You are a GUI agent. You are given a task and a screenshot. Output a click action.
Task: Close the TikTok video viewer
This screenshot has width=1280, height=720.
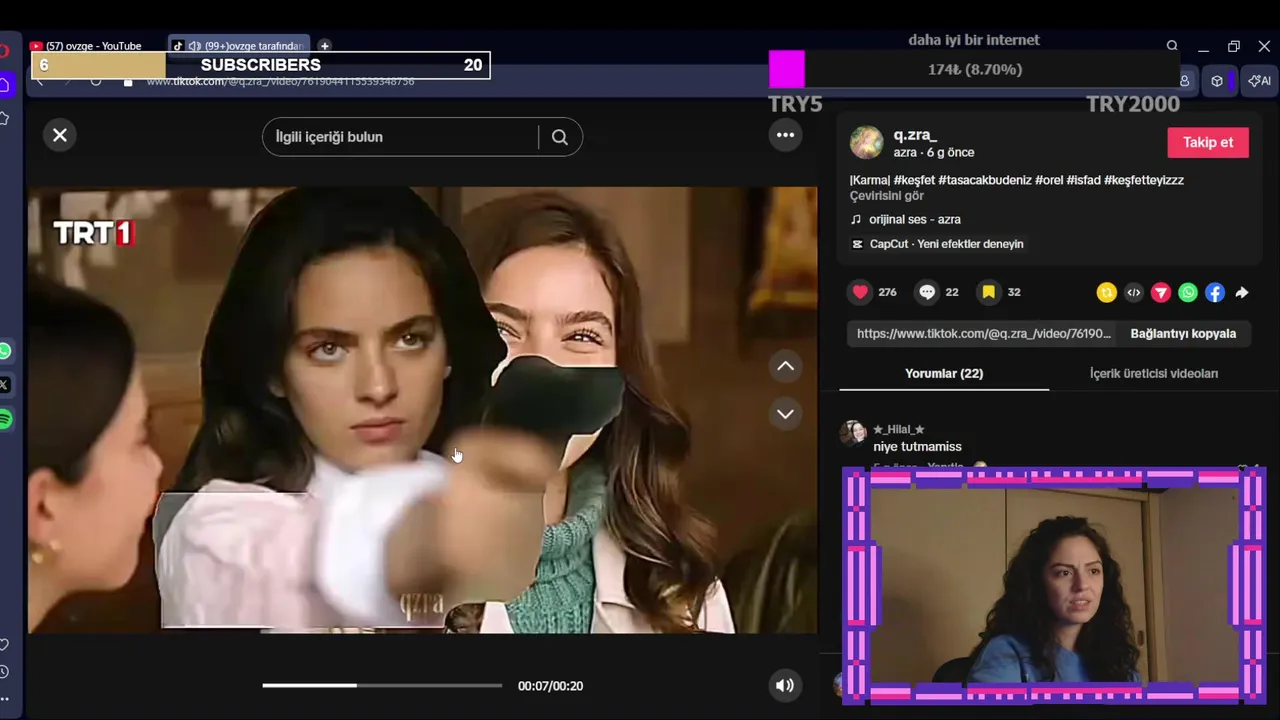(60, 135)
